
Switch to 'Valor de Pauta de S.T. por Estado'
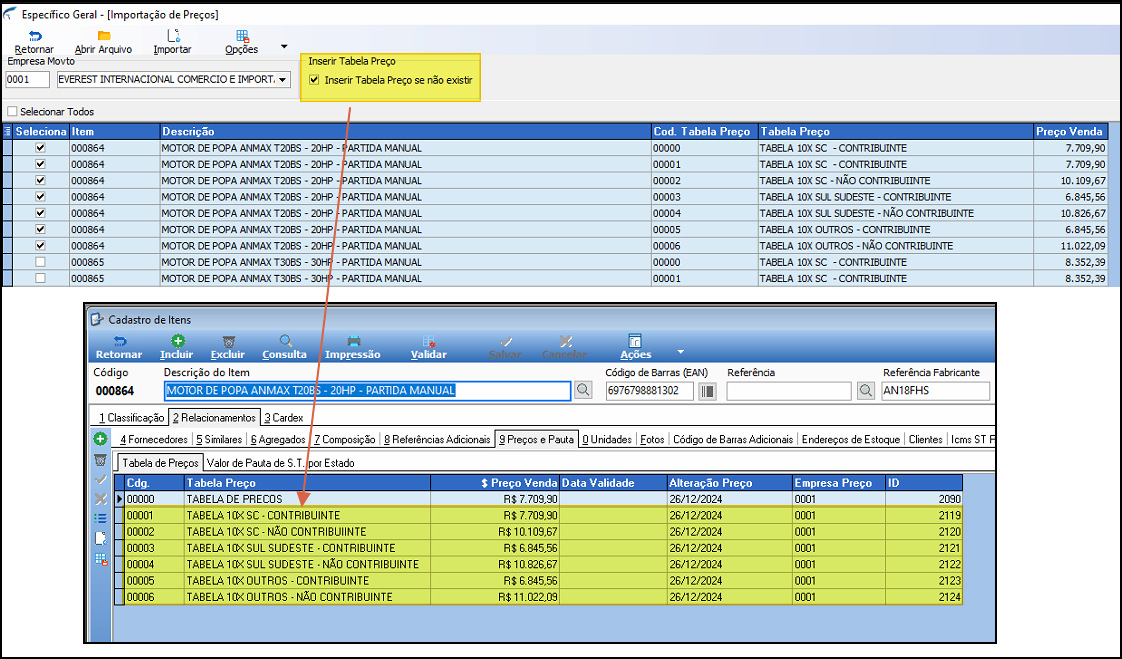click(x=280, y=463)
